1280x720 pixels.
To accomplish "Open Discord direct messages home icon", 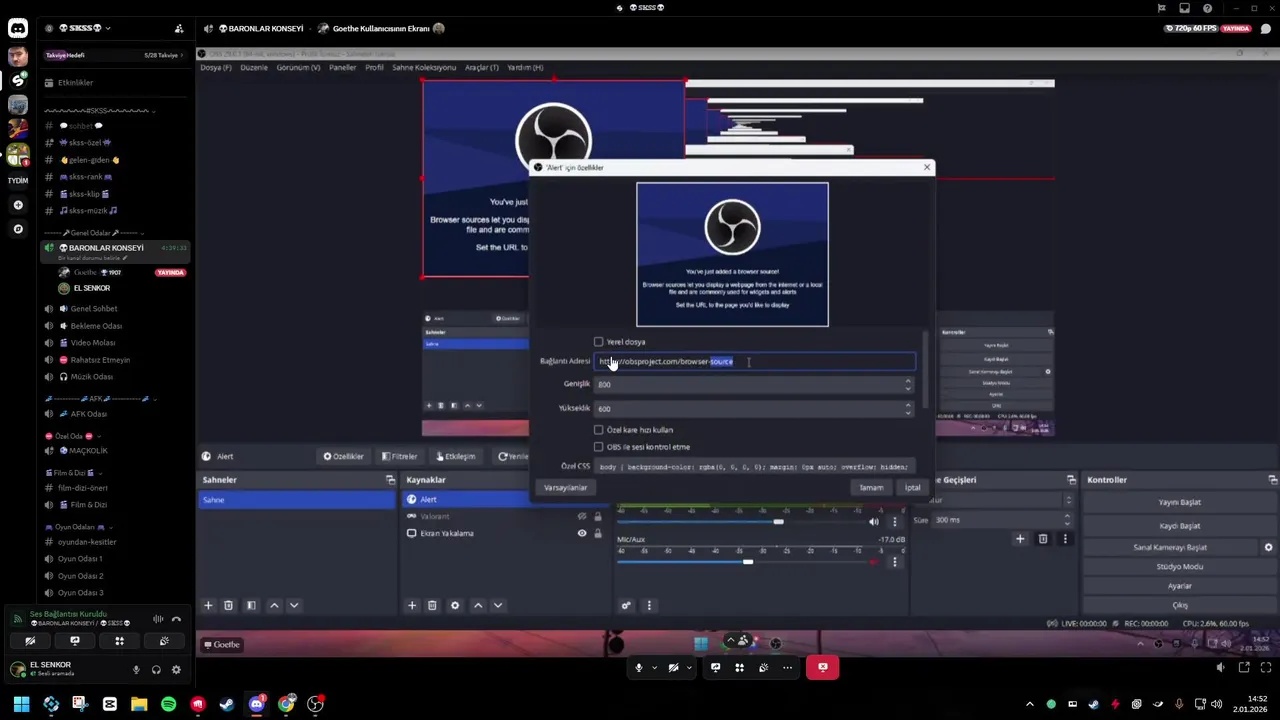I will (x=18, y=29).
